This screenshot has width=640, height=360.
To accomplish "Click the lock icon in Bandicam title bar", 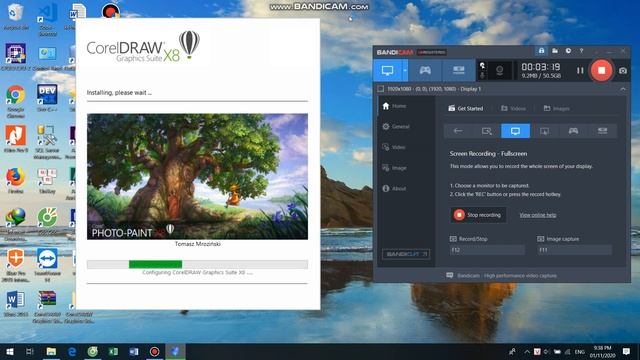I will [x=541, y=51].
